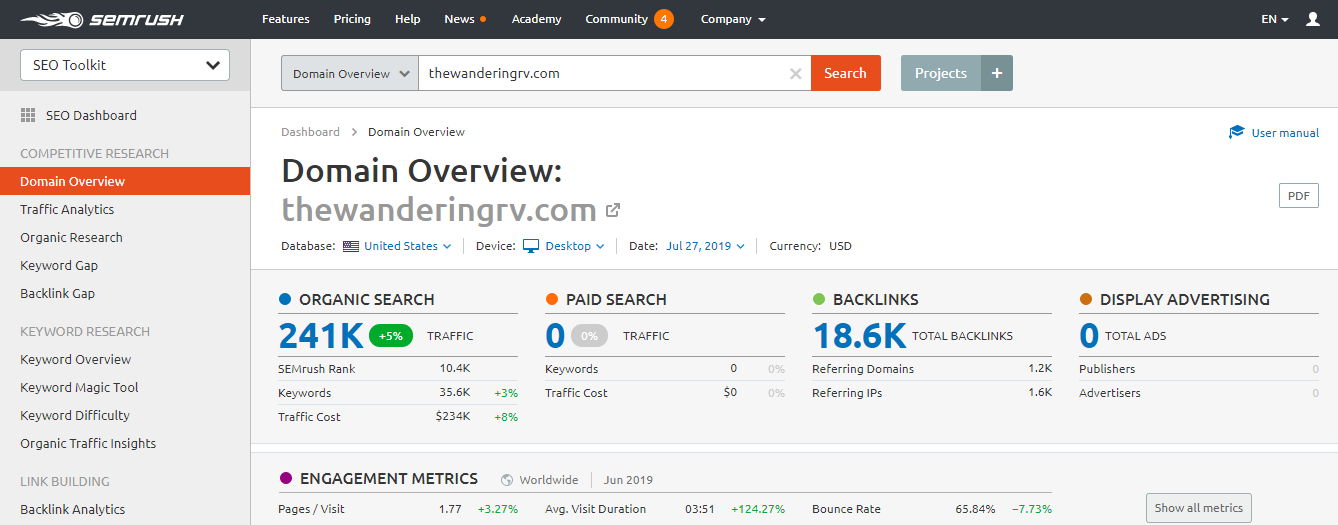The width and height of the screenshot is (1338, 525).
Task: Click the BACKLINKS section heading
Action: pyautogui.click(x=876, y=299)
